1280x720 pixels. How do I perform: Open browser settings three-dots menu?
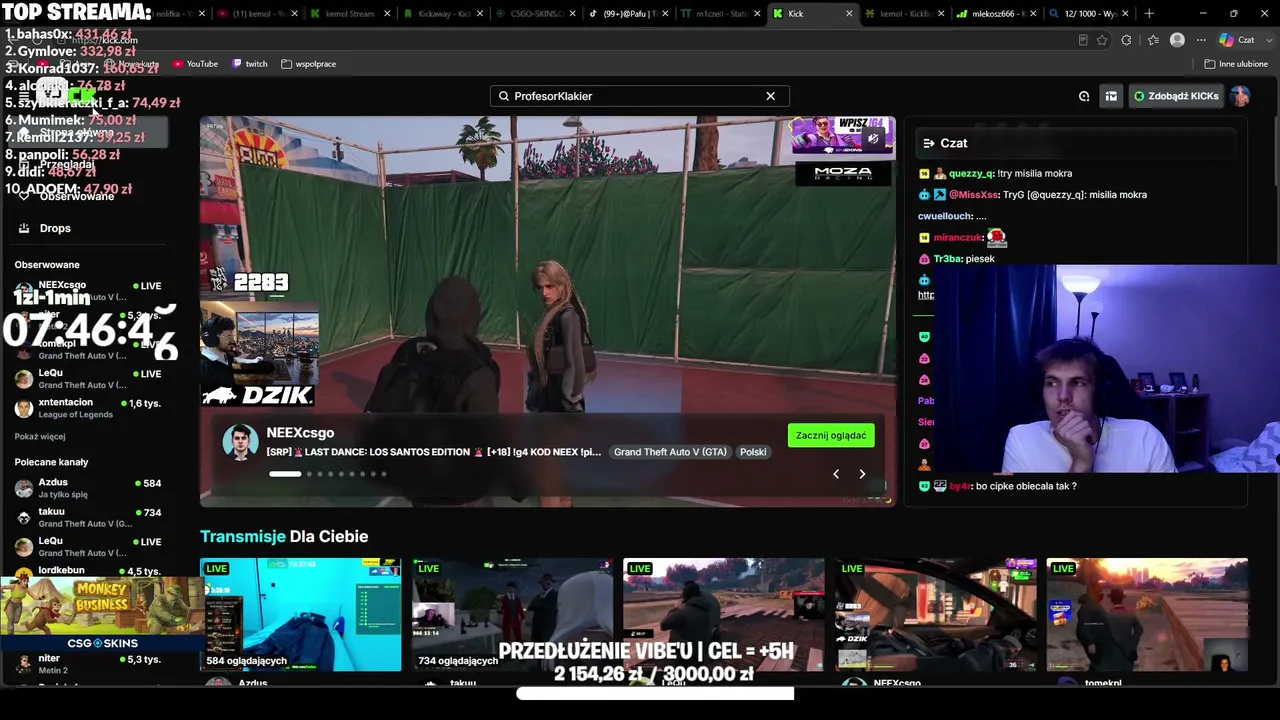(1200, 40)
